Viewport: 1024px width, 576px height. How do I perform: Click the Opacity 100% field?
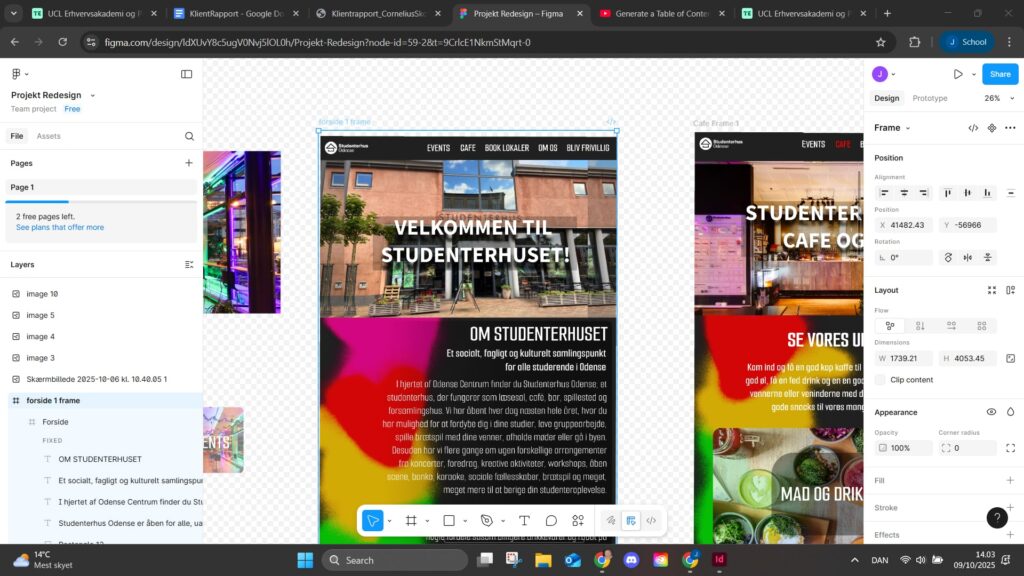pos(904,448)
